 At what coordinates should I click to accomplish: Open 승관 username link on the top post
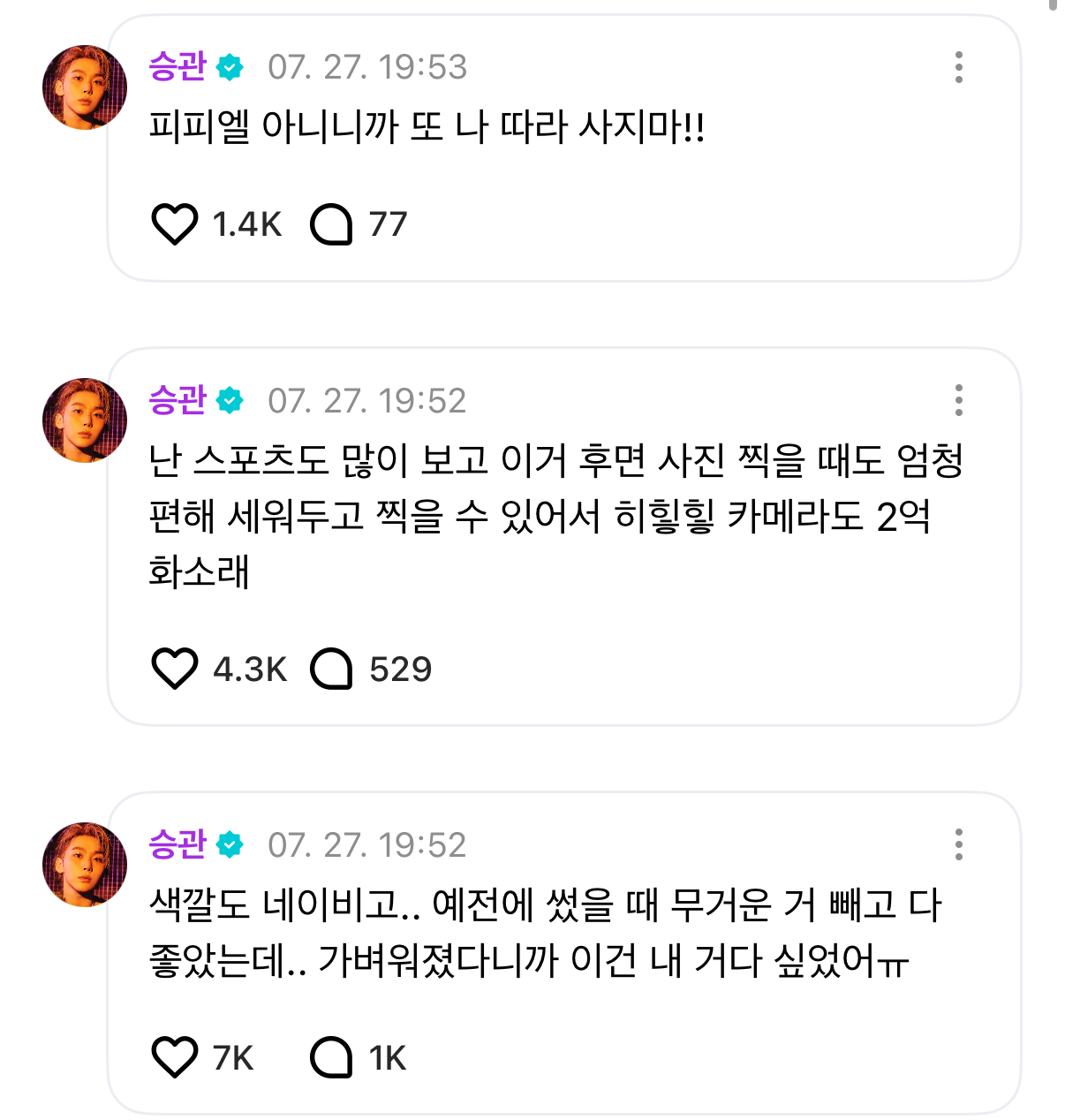(x=177, y=67)
